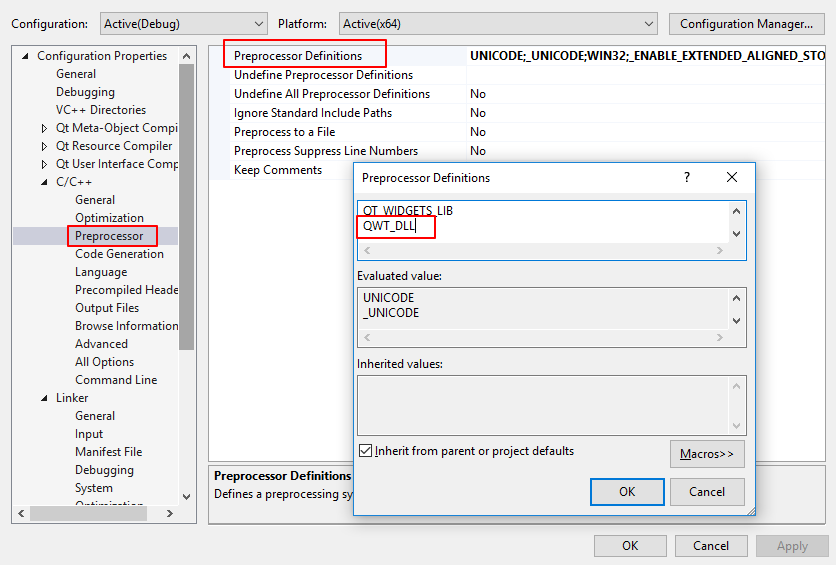Open VC++ Directories settings
Viewport: 836px width, 565px height.
[x=100, y=110]
